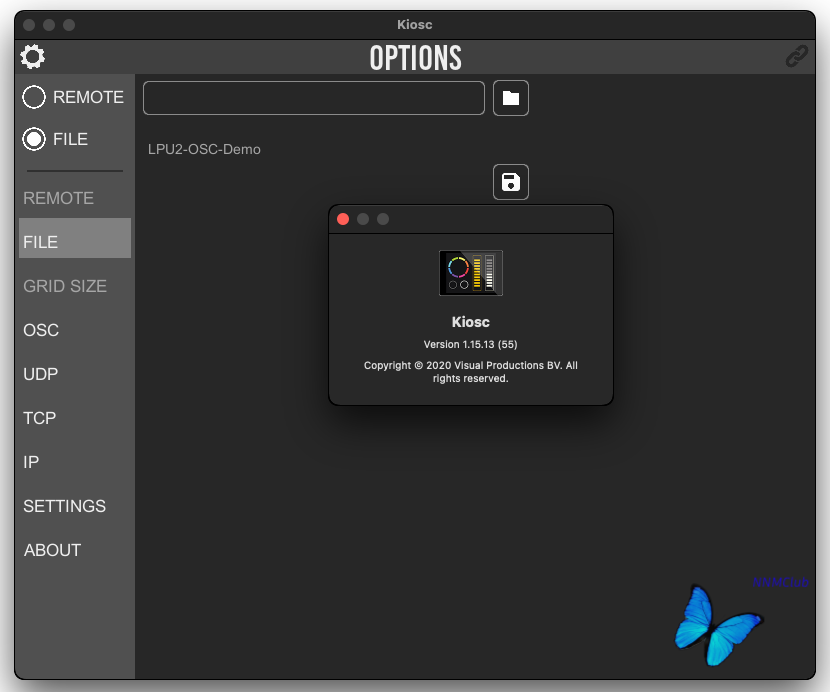Click the chain link icon
Screen dimensions: 830x692
click(x=796, y=57)
